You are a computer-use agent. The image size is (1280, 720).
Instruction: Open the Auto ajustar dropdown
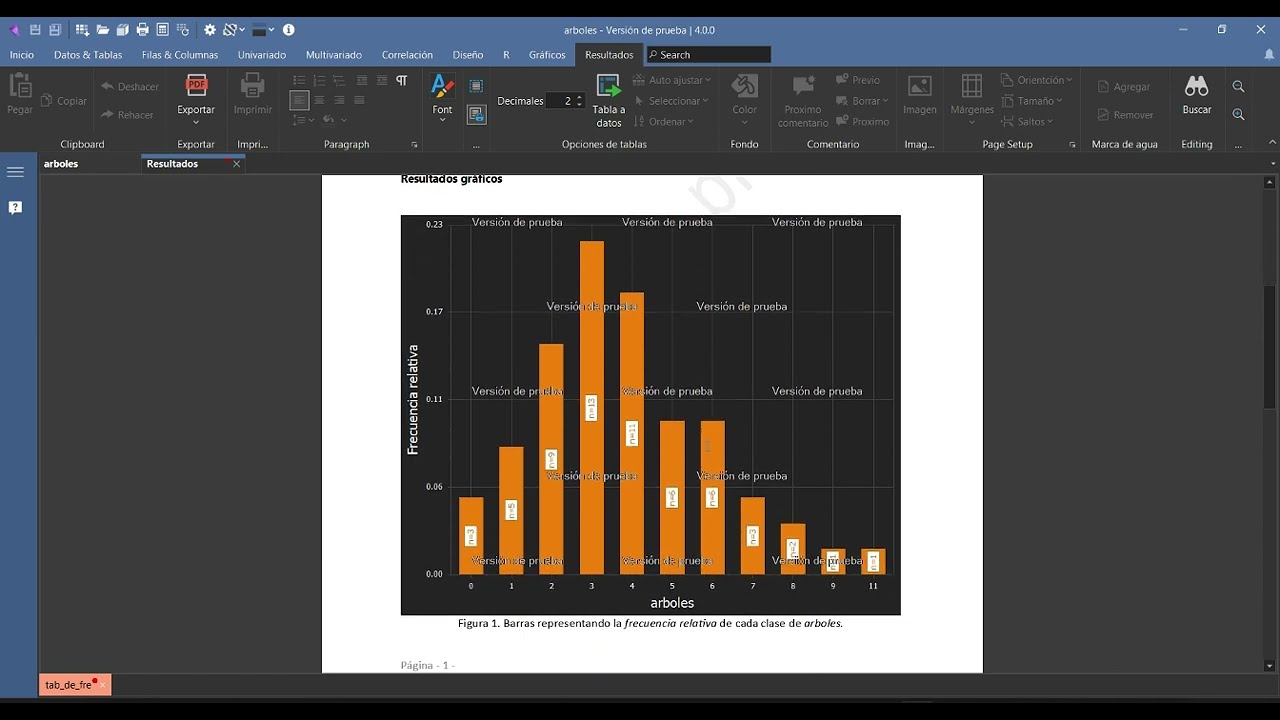tap(673, 80)
